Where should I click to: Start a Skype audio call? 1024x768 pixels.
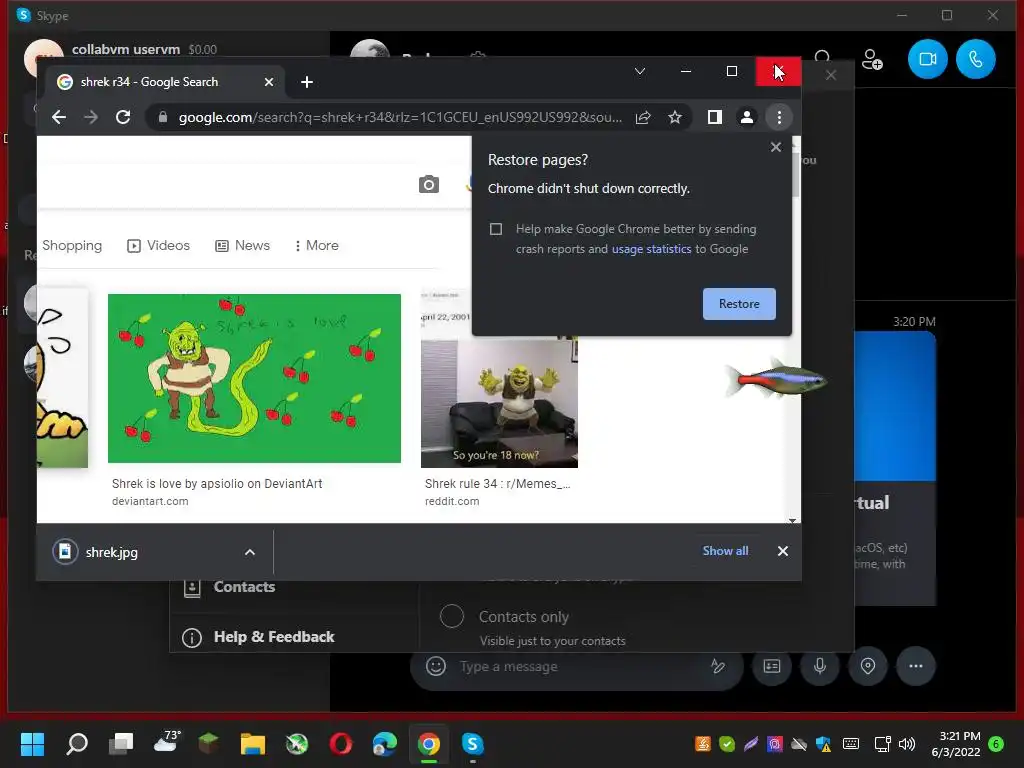[976, 59]
